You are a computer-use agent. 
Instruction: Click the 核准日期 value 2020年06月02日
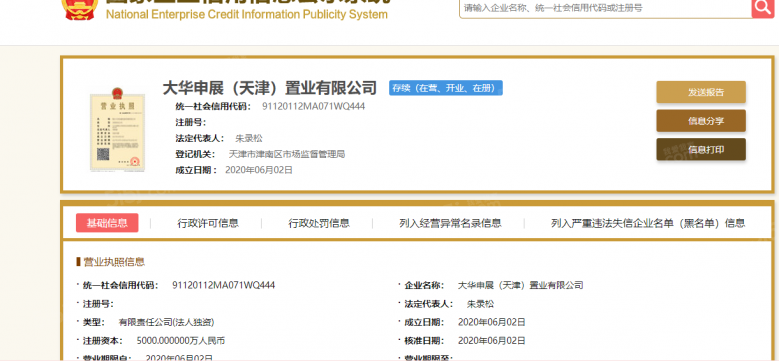pos(491,341)
